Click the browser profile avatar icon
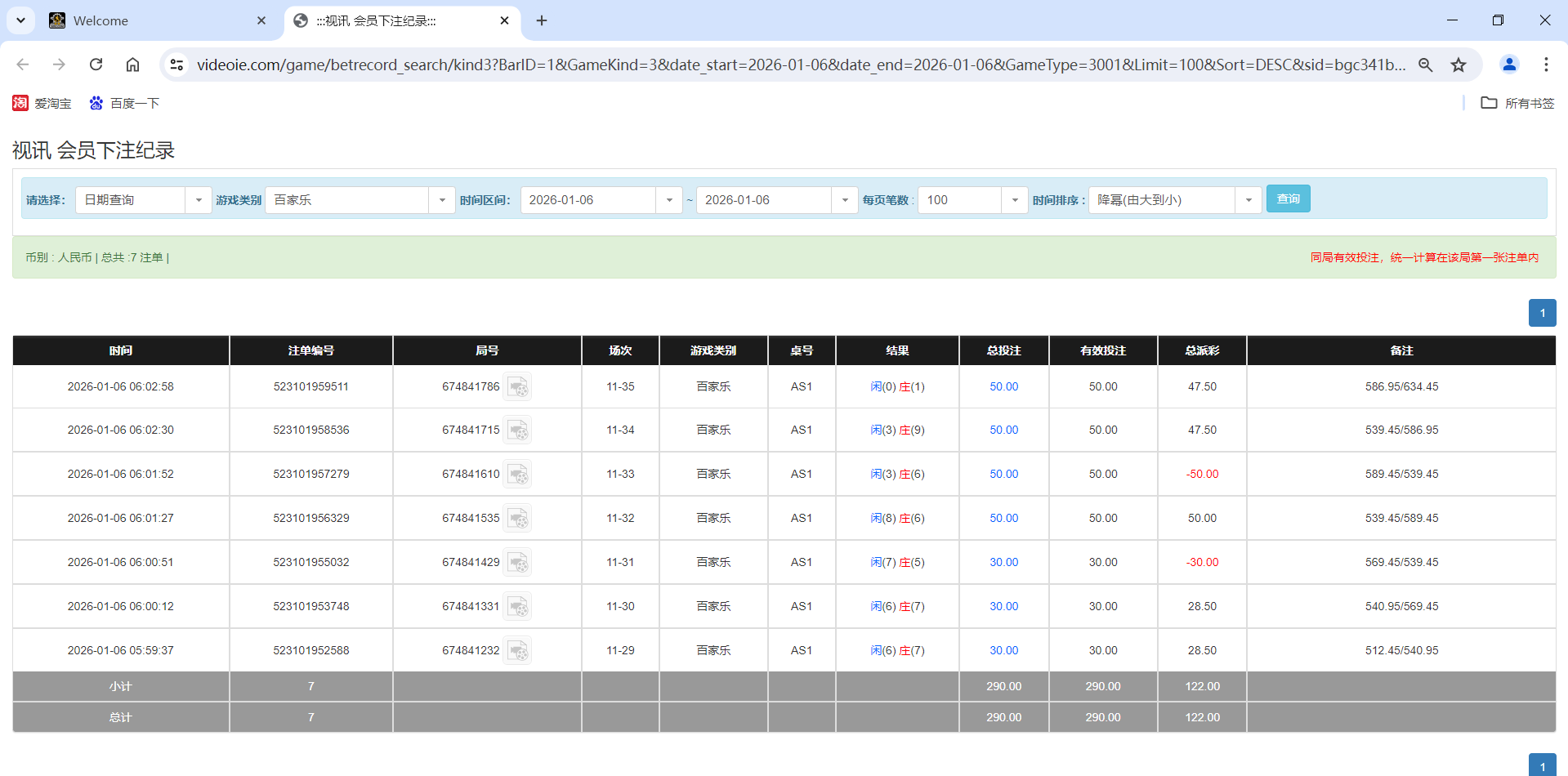The width and height of the screenshot is (1568, 776). pyautogui.click(x=1509, y=65)
